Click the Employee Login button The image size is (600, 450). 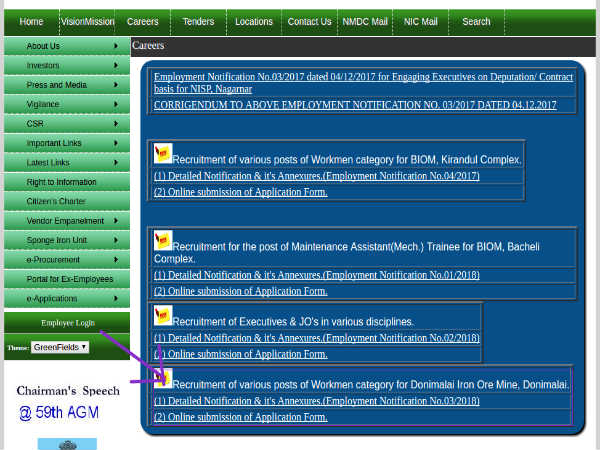tap(67, 323)
